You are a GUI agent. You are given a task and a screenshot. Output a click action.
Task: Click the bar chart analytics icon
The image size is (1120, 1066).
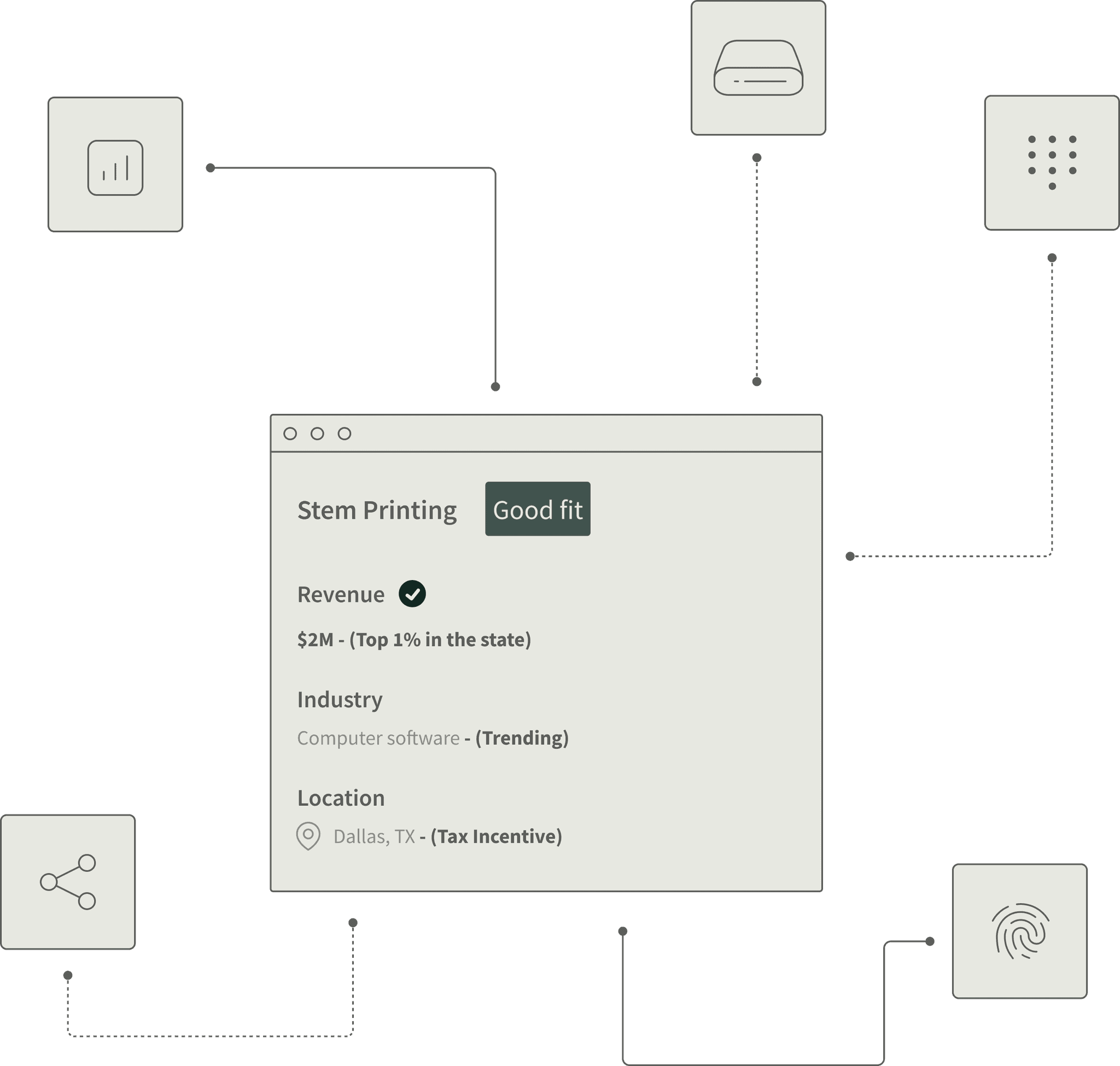click(115, 168)
